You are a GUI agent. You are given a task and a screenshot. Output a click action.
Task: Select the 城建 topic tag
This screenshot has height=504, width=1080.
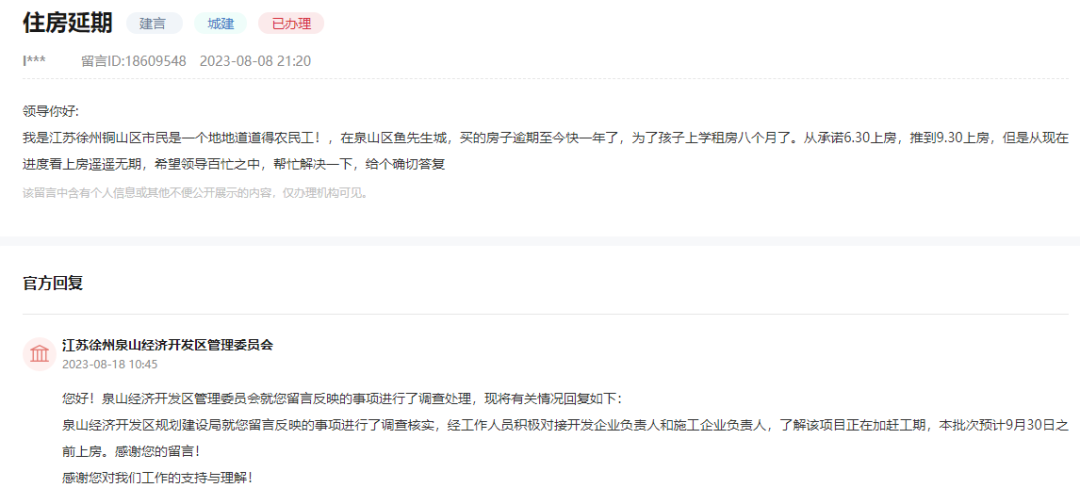pyautogui.click(x=220, y=23)
